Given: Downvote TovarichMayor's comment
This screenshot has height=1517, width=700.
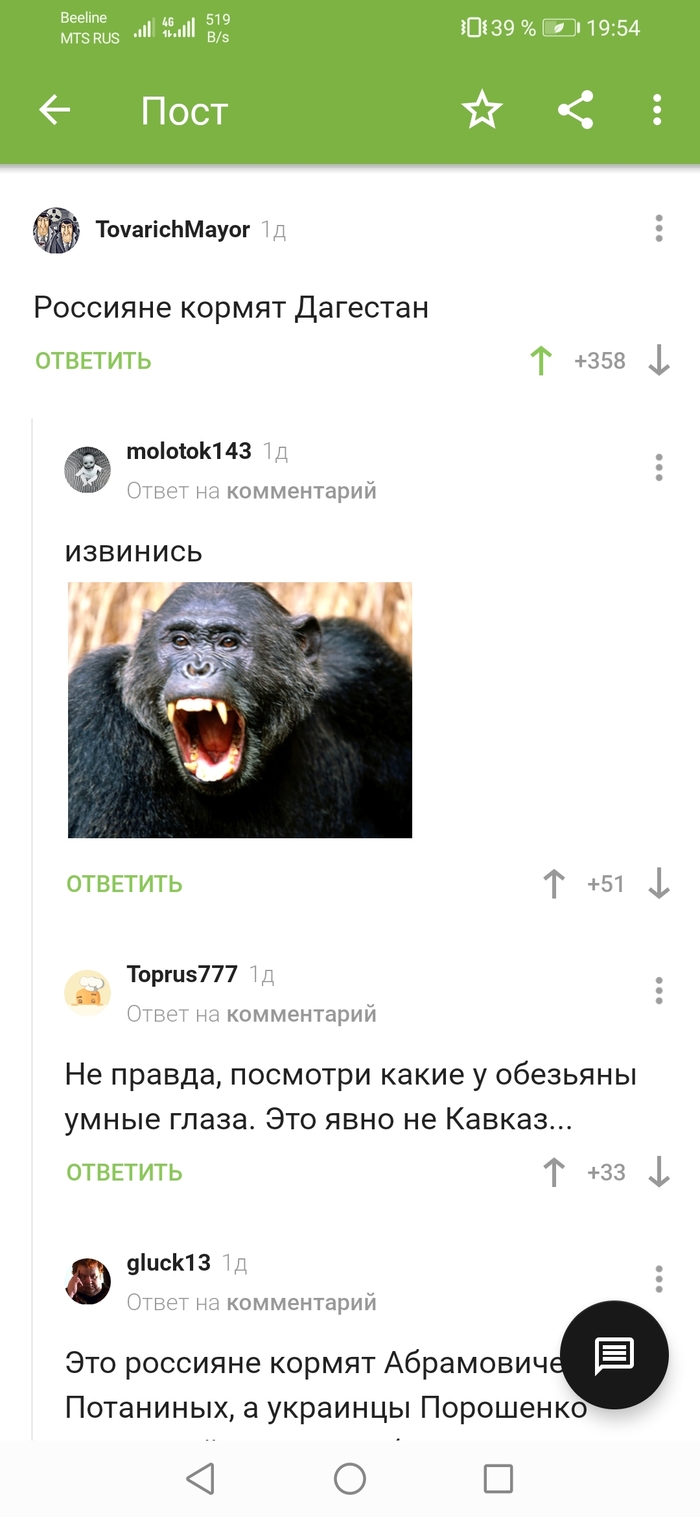Looking at the screenshot, I should 658,361.
